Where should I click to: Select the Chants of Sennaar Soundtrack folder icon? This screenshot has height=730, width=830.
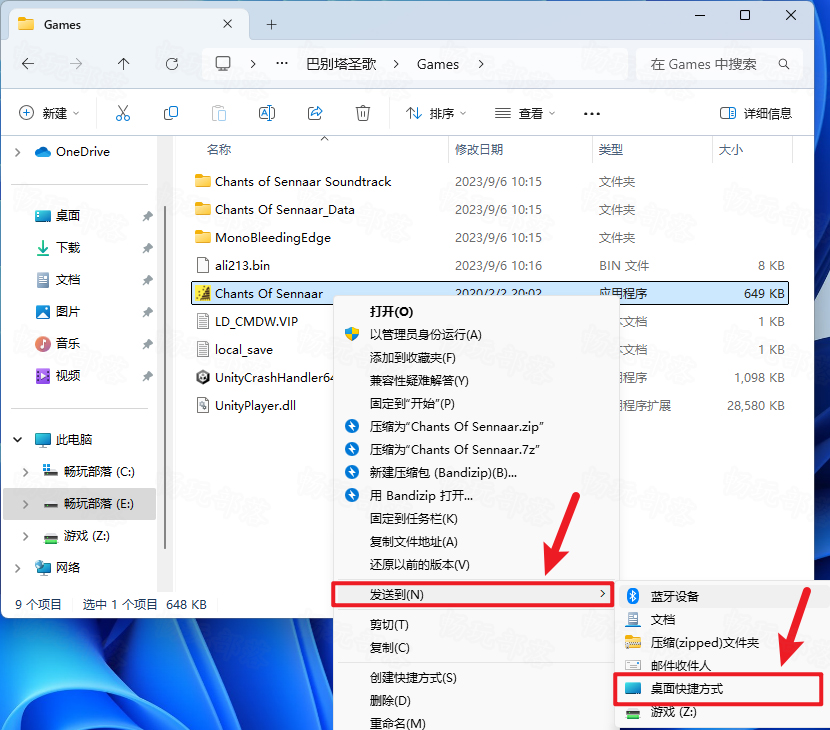203,181
